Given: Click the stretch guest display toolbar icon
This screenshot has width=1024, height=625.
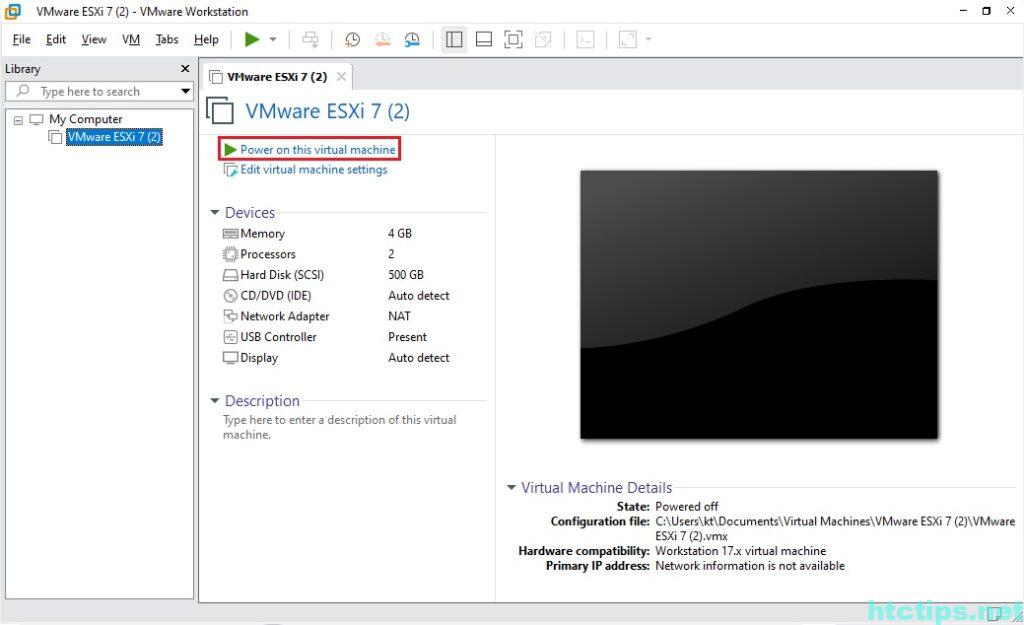Looking at the screenshot, I should (x=628, y=40).
